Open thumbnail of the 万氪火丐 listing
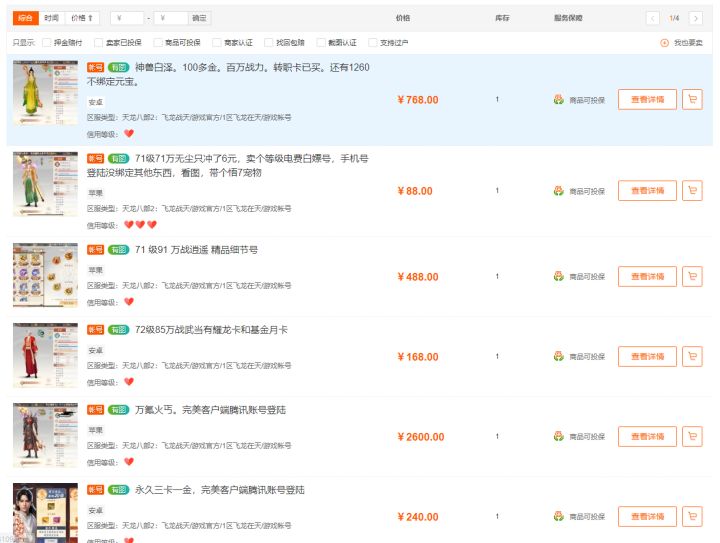 click(x=45, y=435)
